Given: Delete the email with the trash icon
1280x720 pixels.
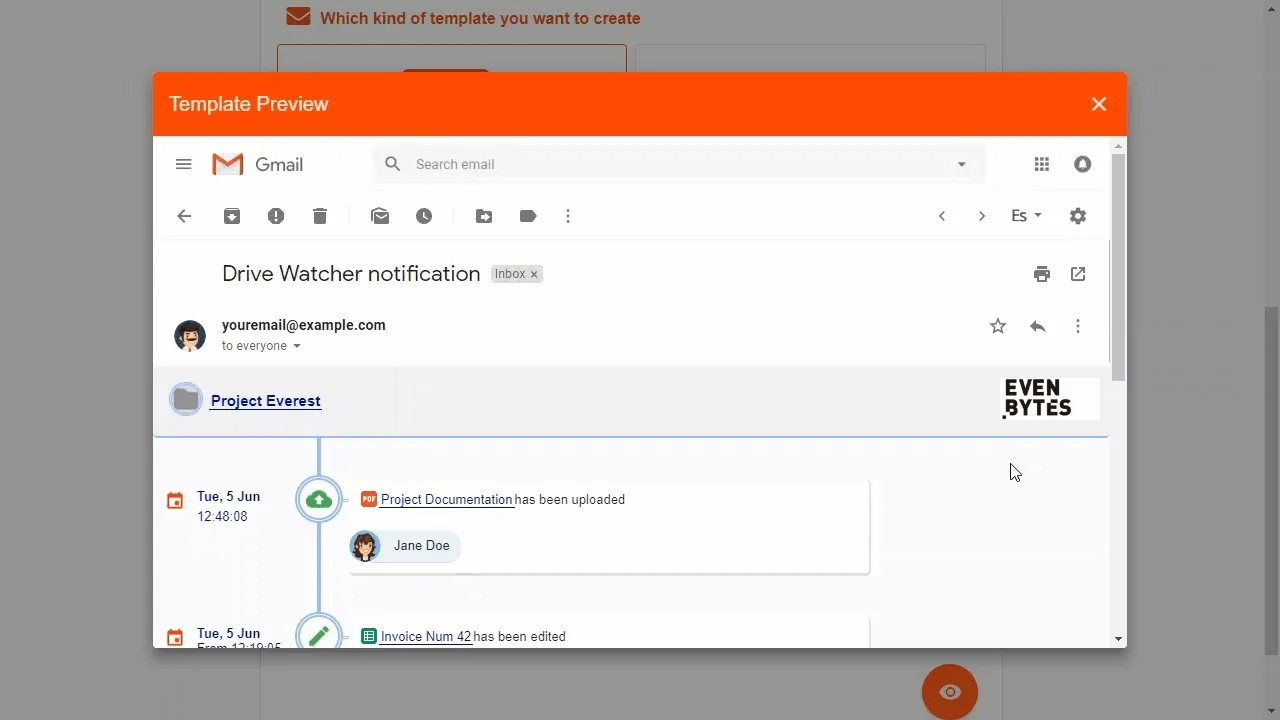Looking at the screenshot, I should (x=320, y=216).
